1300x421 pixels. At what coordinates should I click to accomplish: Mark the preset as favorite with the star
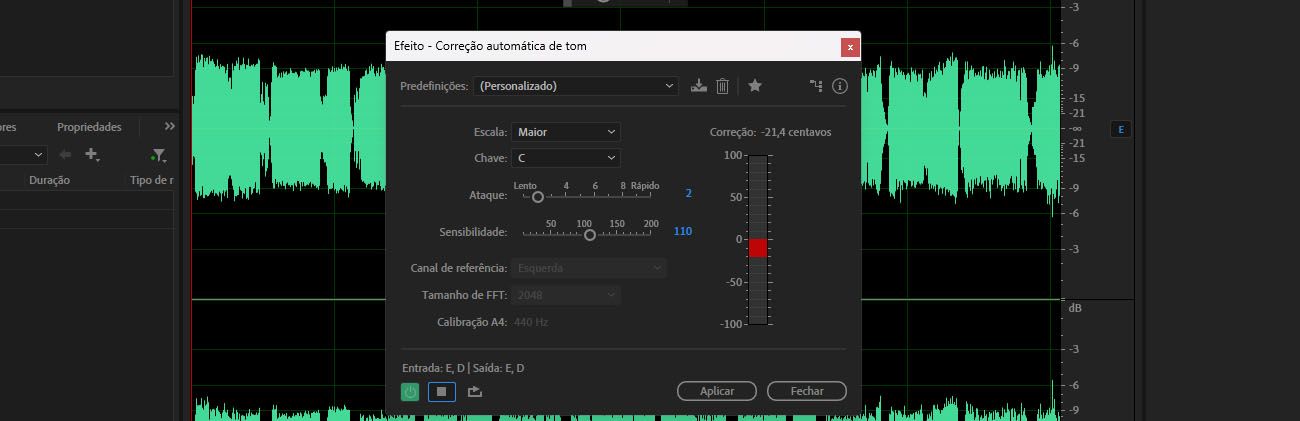pyautogui.click(x=755, y=86)
